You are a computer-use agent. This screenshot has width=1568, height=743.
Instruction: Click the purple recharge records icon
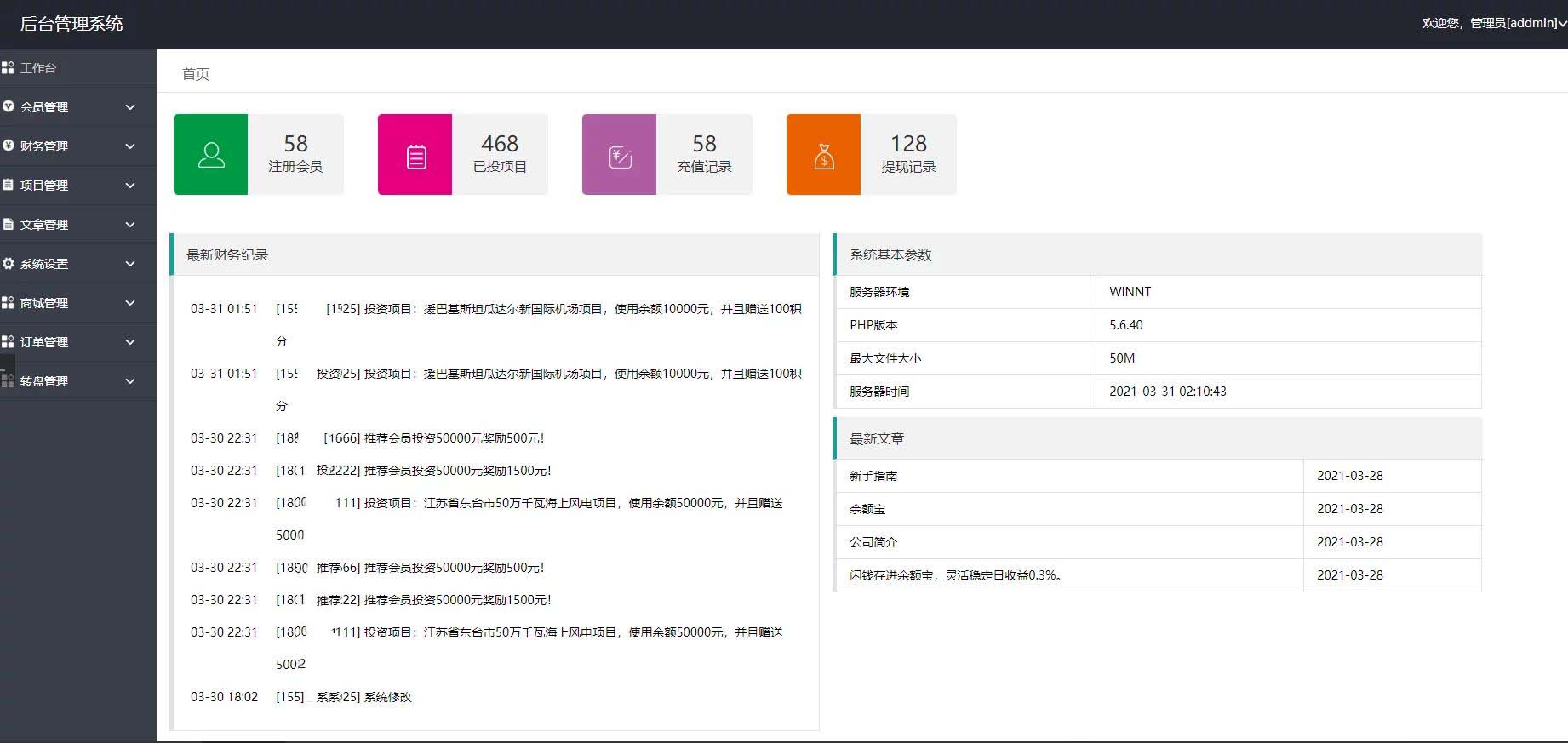coord(620,156)
